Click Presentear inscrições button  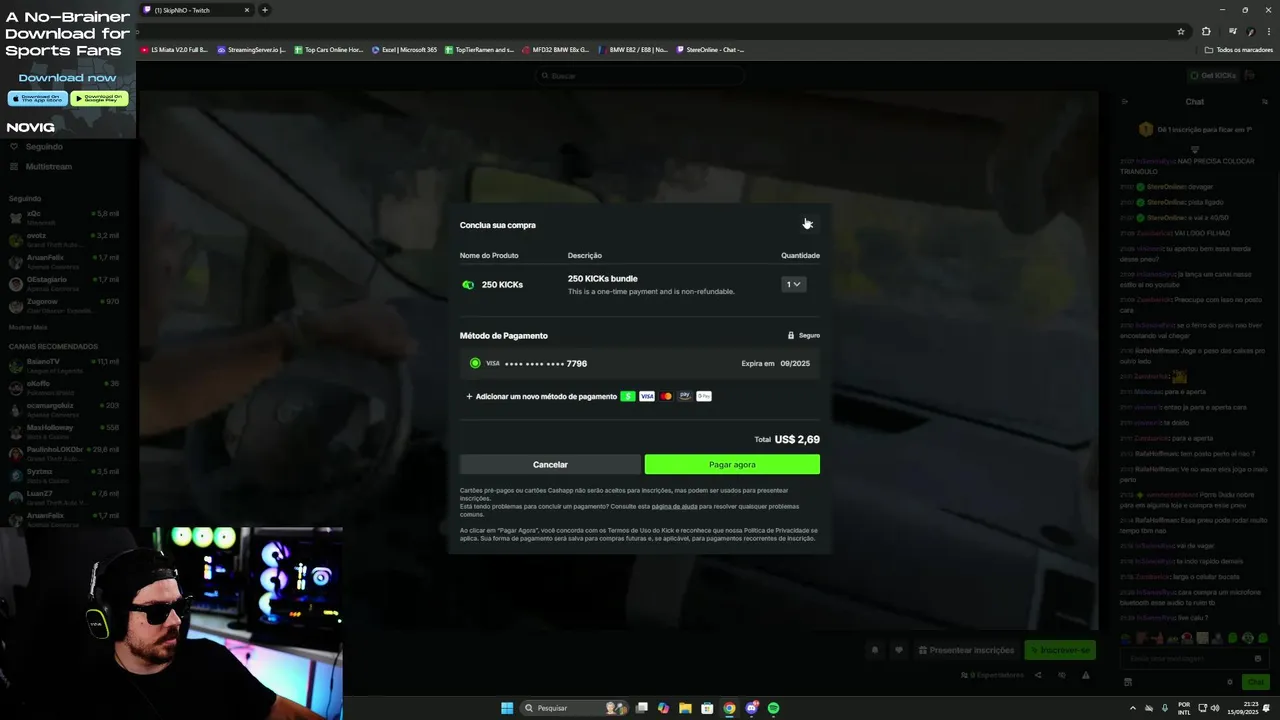point(967,650)
